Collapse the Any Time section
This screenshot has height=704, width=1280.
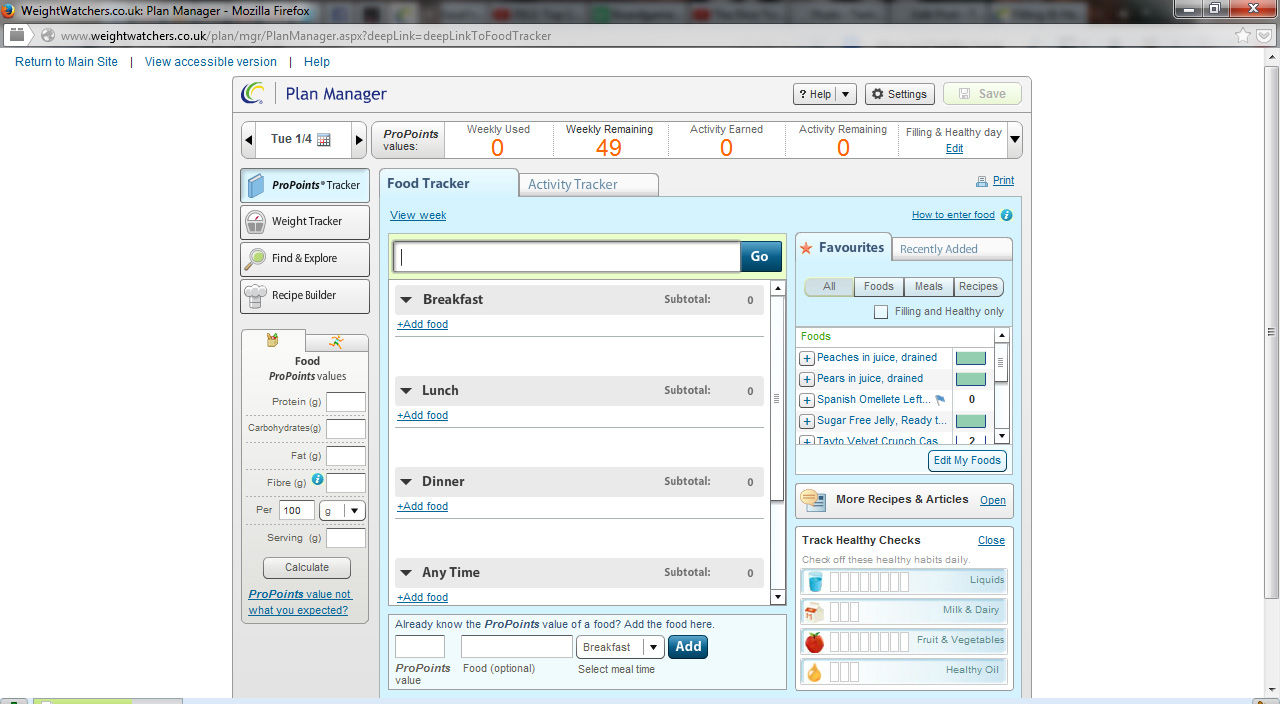click(x=407, y=573)
